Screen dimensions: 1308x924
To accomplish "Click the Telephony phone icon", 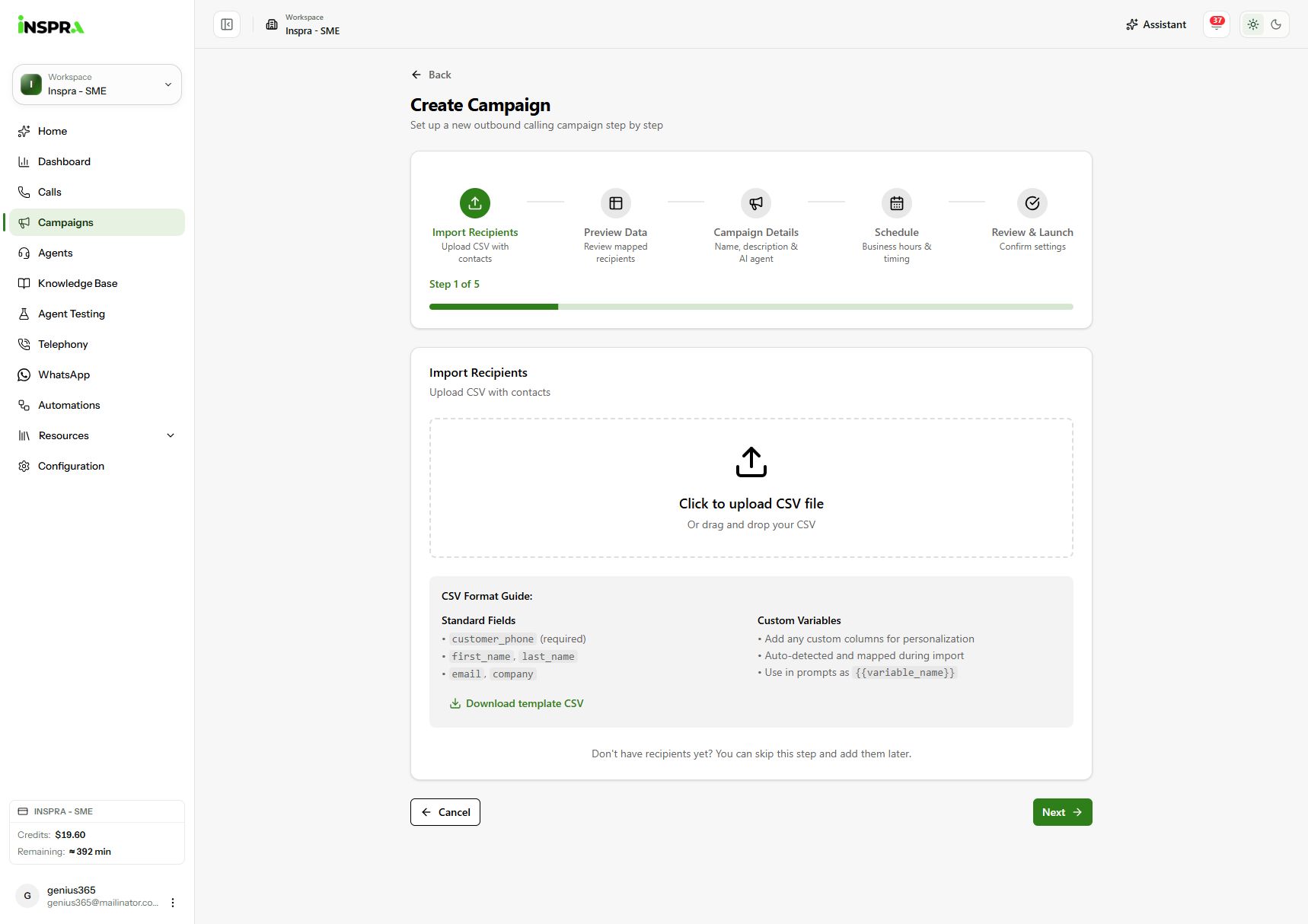I will (24, 344).
